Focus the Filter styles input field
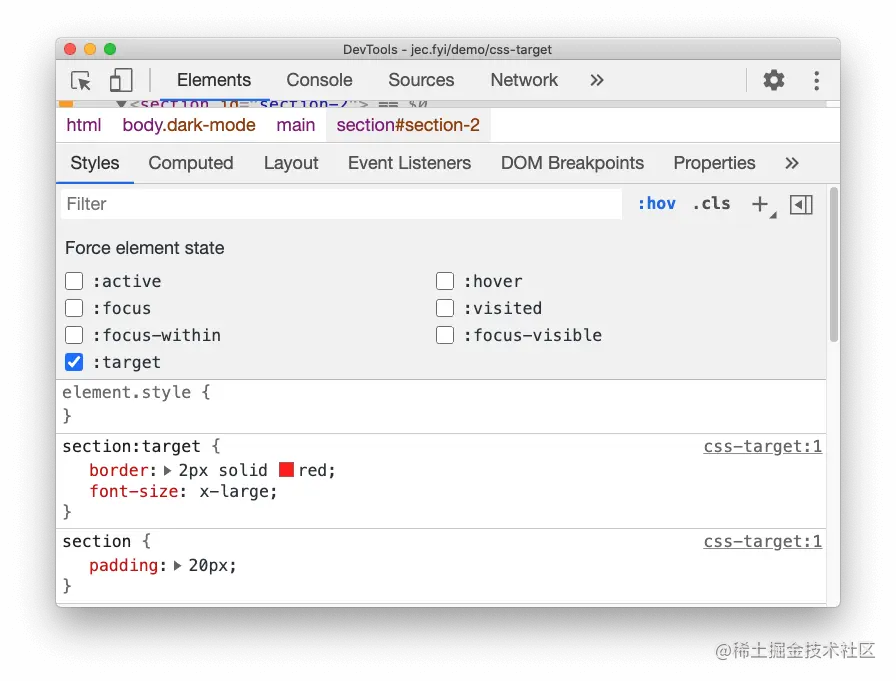Image resolution: width=896 pixels, height=681 pixels. tap(341, 204)
